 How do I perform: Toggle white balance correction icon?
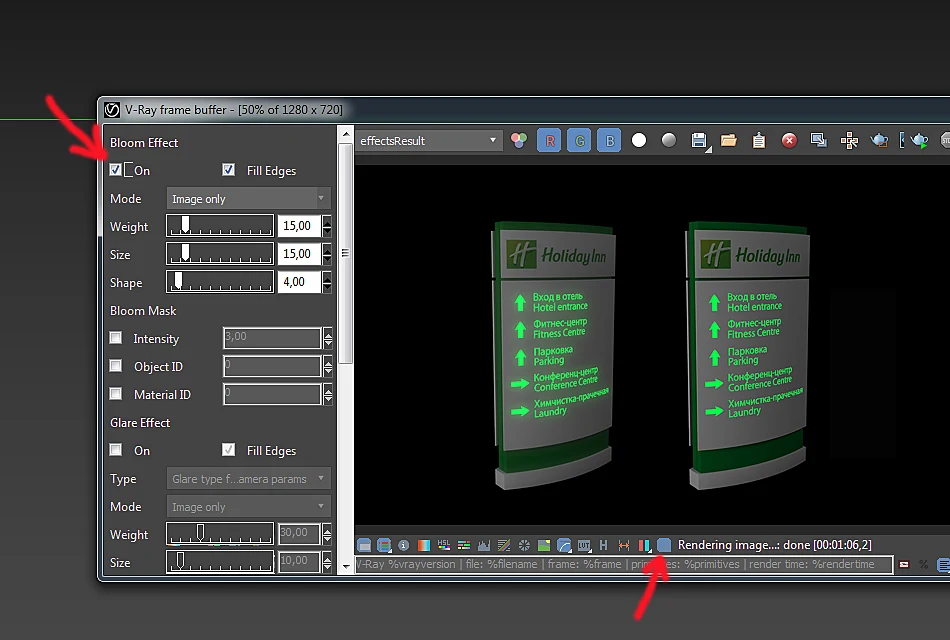coord(424,545)
